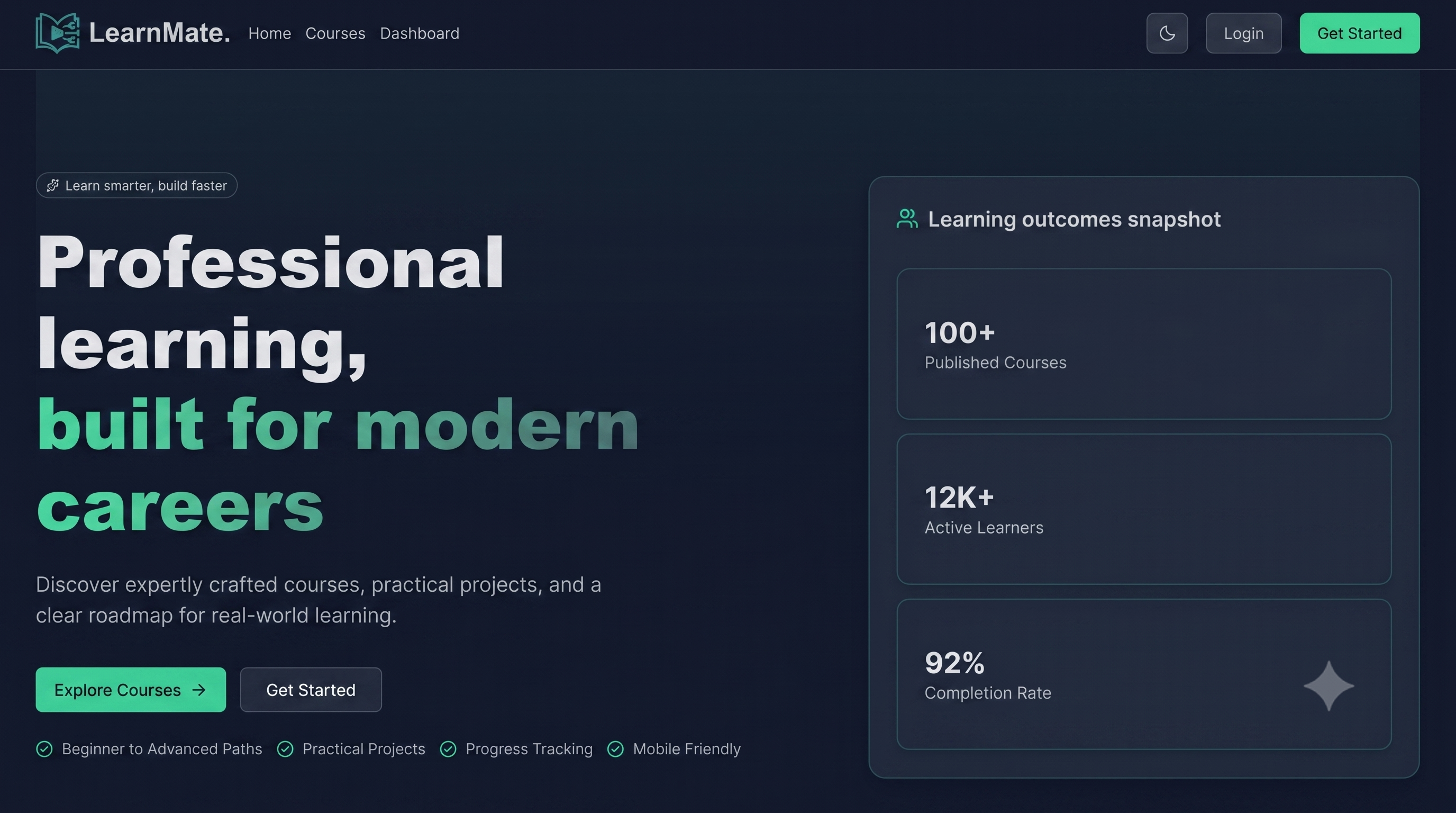Open the Dashboard nav item

point(420,33)
